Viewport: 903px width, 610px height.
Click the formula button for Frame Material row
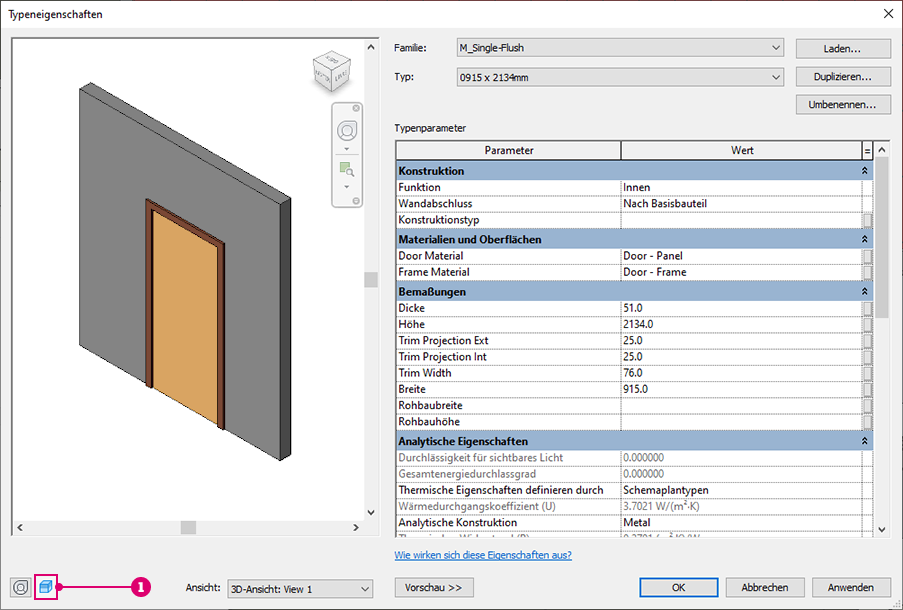(867, 272)
